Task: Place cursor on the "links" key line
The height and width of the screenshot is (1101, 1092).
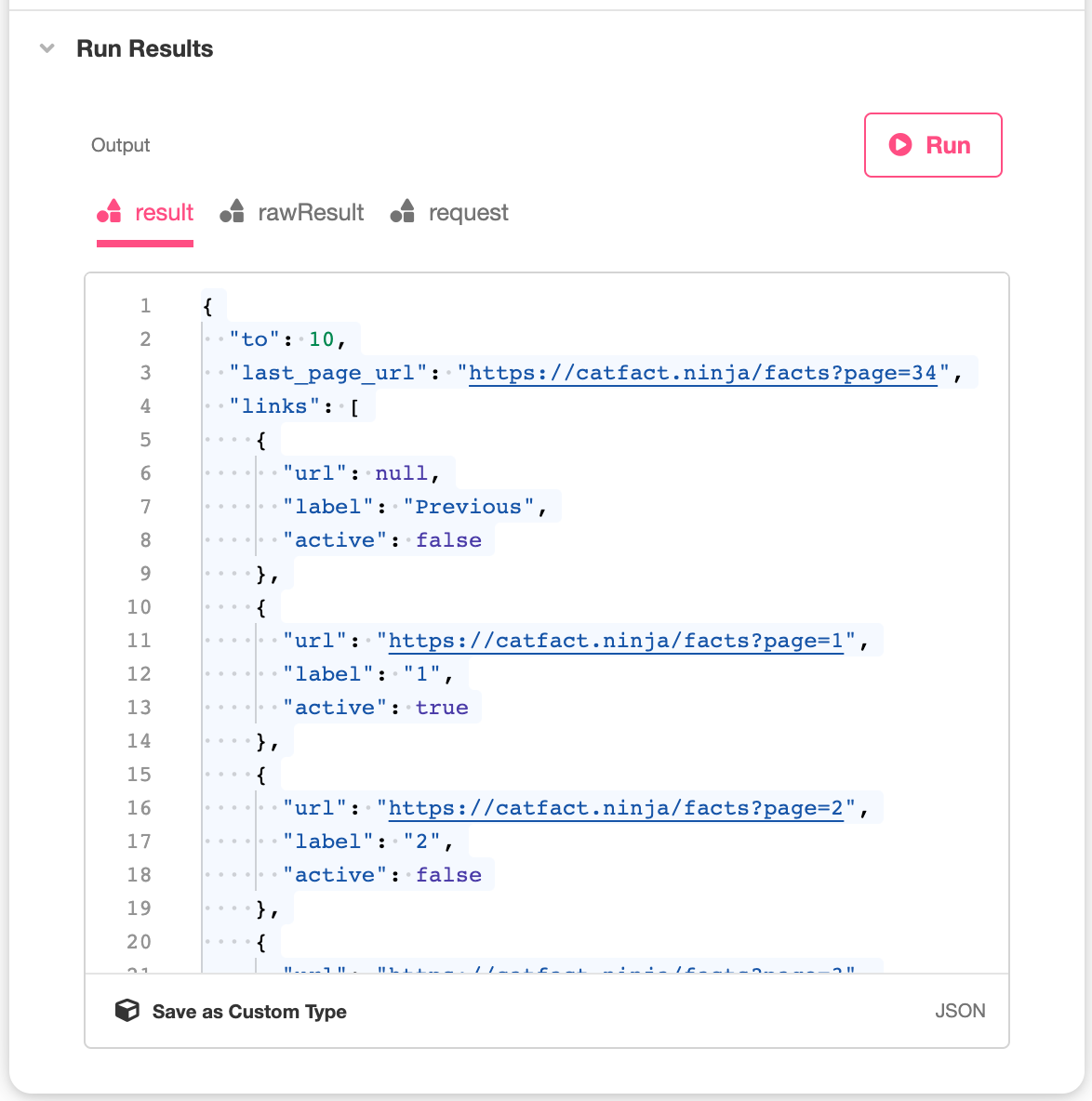Action: pos(294,406)
